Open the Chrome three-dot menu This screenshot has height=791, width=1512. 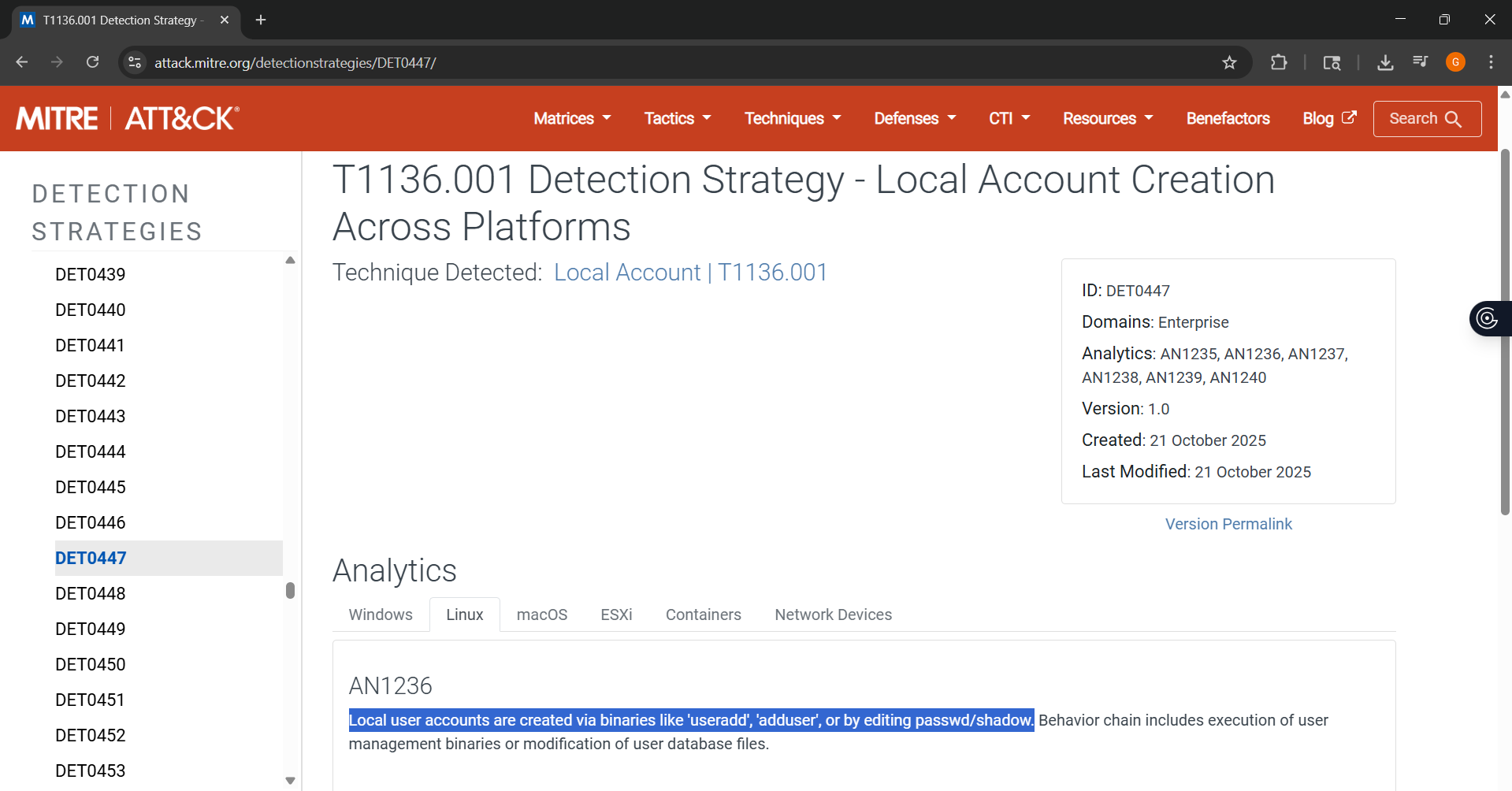coord(1491,62)
